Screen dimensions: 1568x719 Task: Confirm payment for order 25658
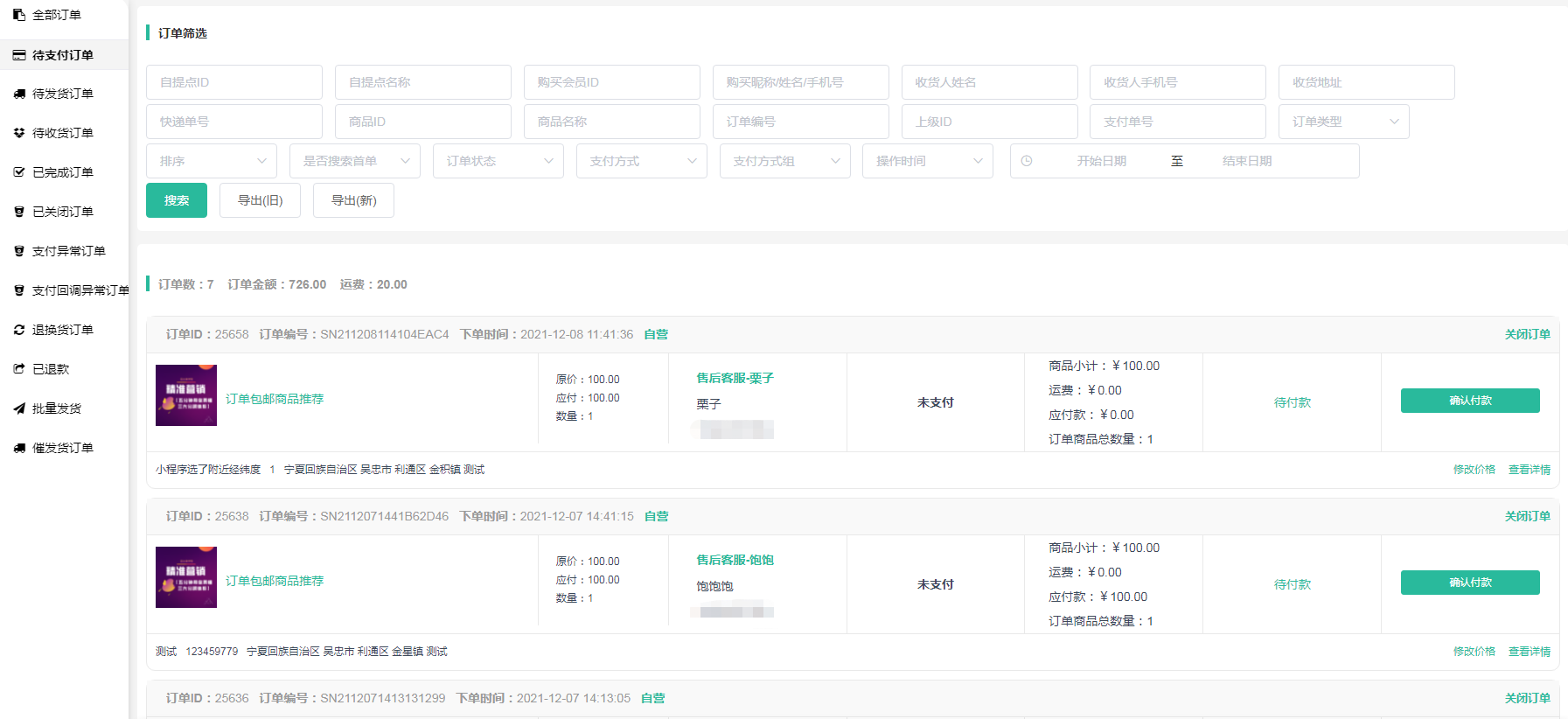click(x=1469, y=401)
